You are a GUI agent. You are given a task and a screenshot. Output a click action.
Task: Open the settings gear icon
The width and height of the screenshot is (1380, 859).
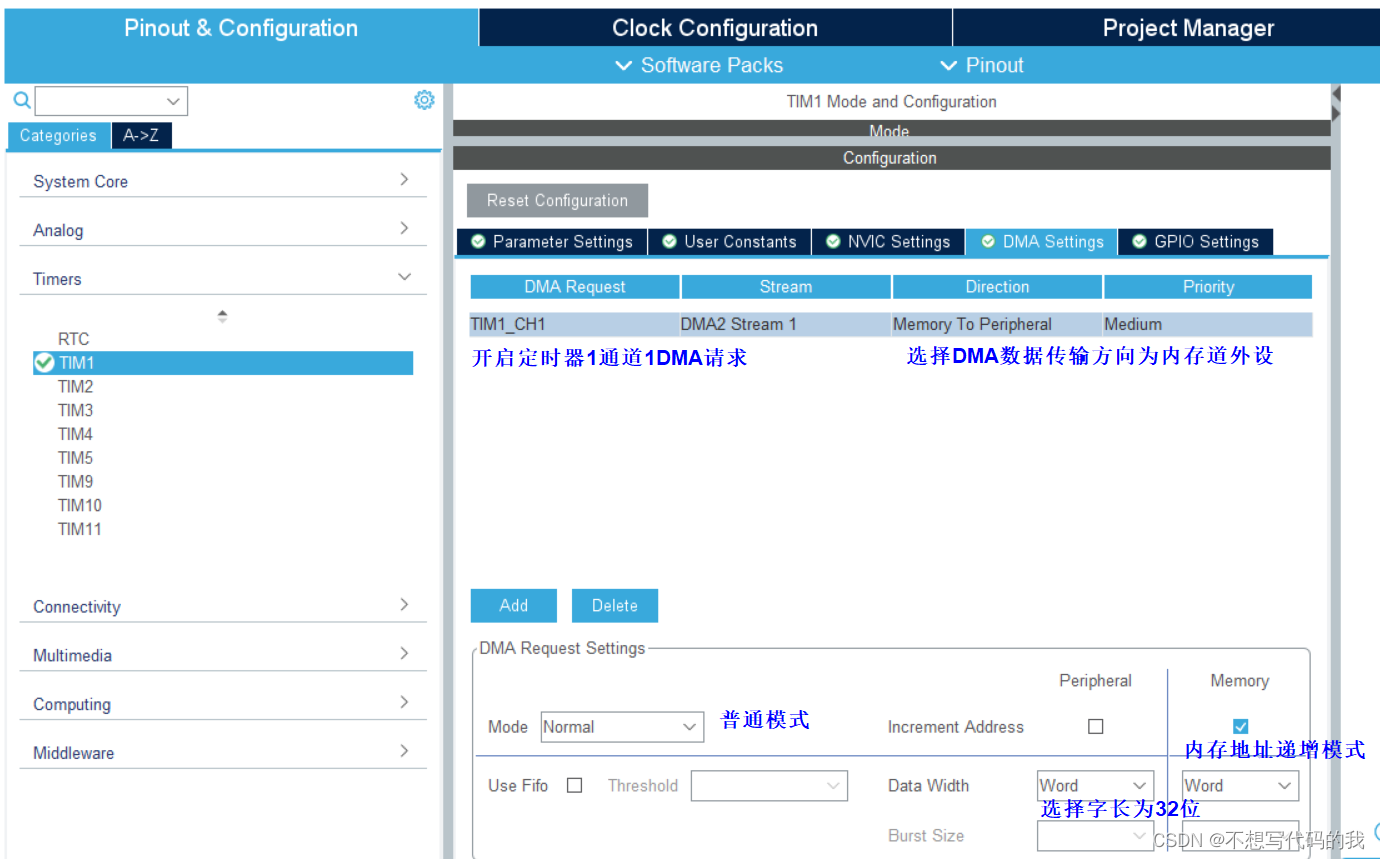tap(424, 100)
